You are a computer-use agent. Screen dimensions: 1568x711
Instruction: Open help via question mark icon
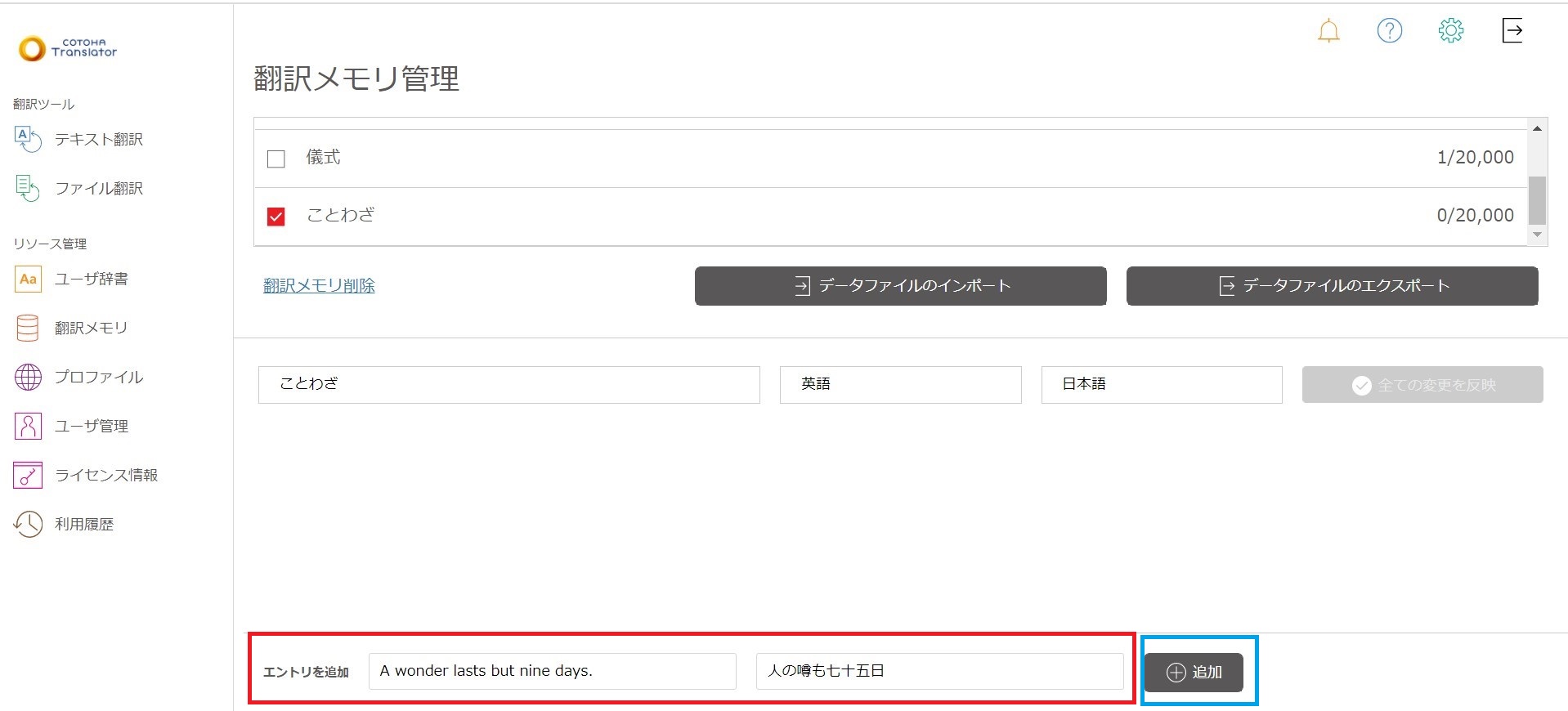coord(1389,31)
